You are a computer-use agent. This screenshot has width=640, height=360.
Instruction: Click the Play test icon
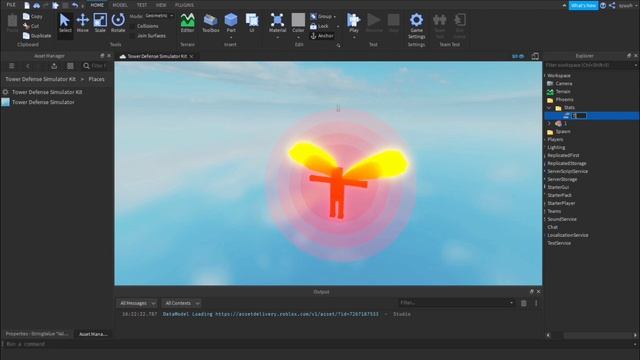(353, 20)
